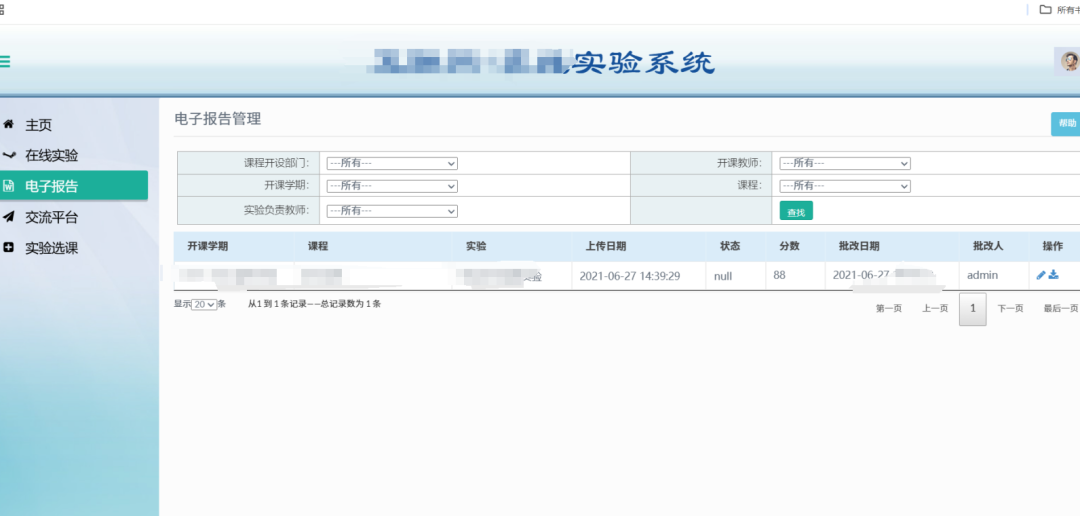1080x516 pixels.
Task: Select page number 1
Action: 973,309
